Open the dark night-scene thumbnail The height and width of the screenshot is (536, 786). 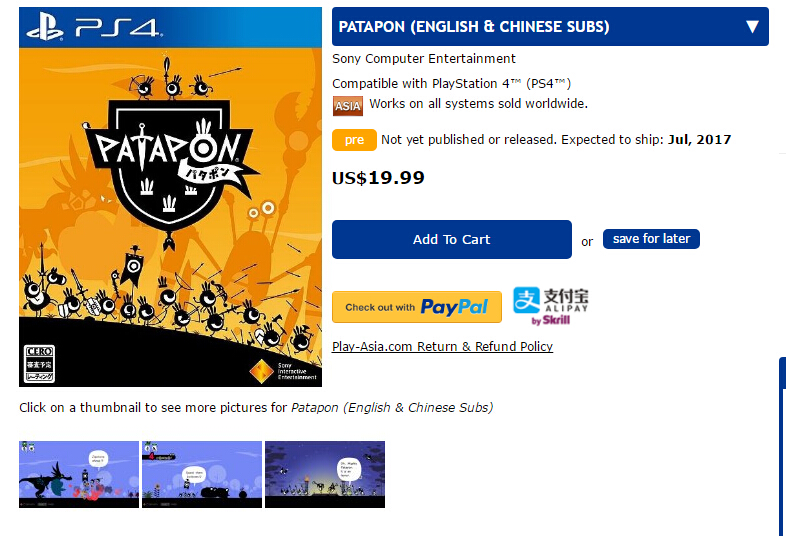pyautogui.click(x=324, y=474)
